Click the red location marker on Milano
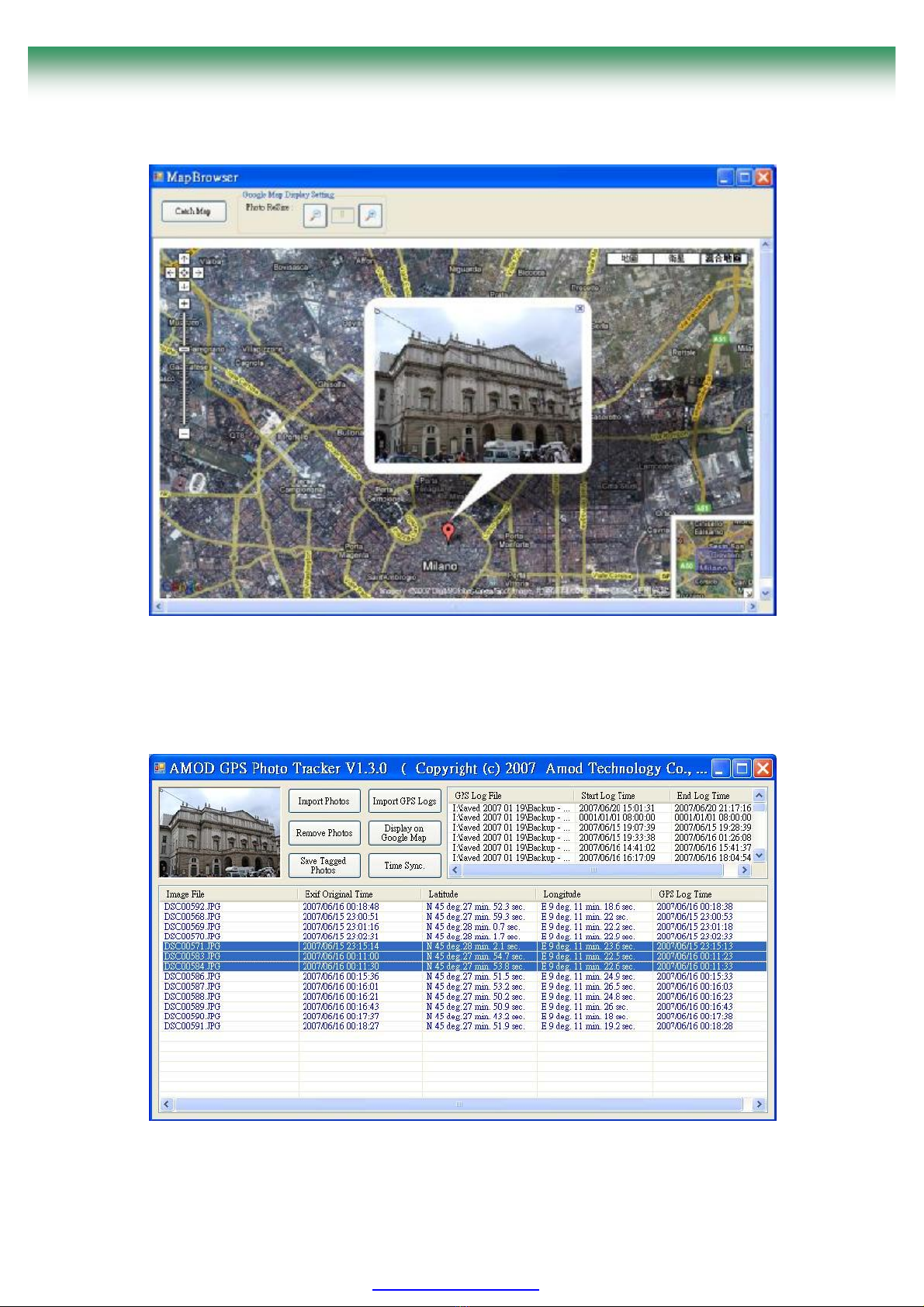The width and height of the screenshot is (924, 1307). (x=448, y=532)
